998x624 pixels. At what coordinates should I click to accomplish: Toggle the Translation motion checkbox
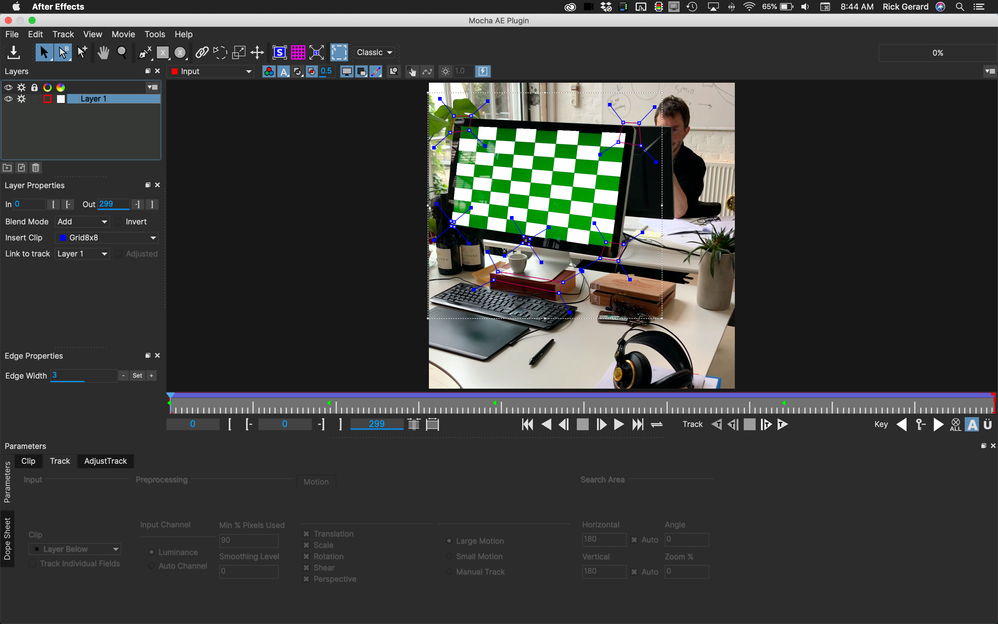[306, 534]
